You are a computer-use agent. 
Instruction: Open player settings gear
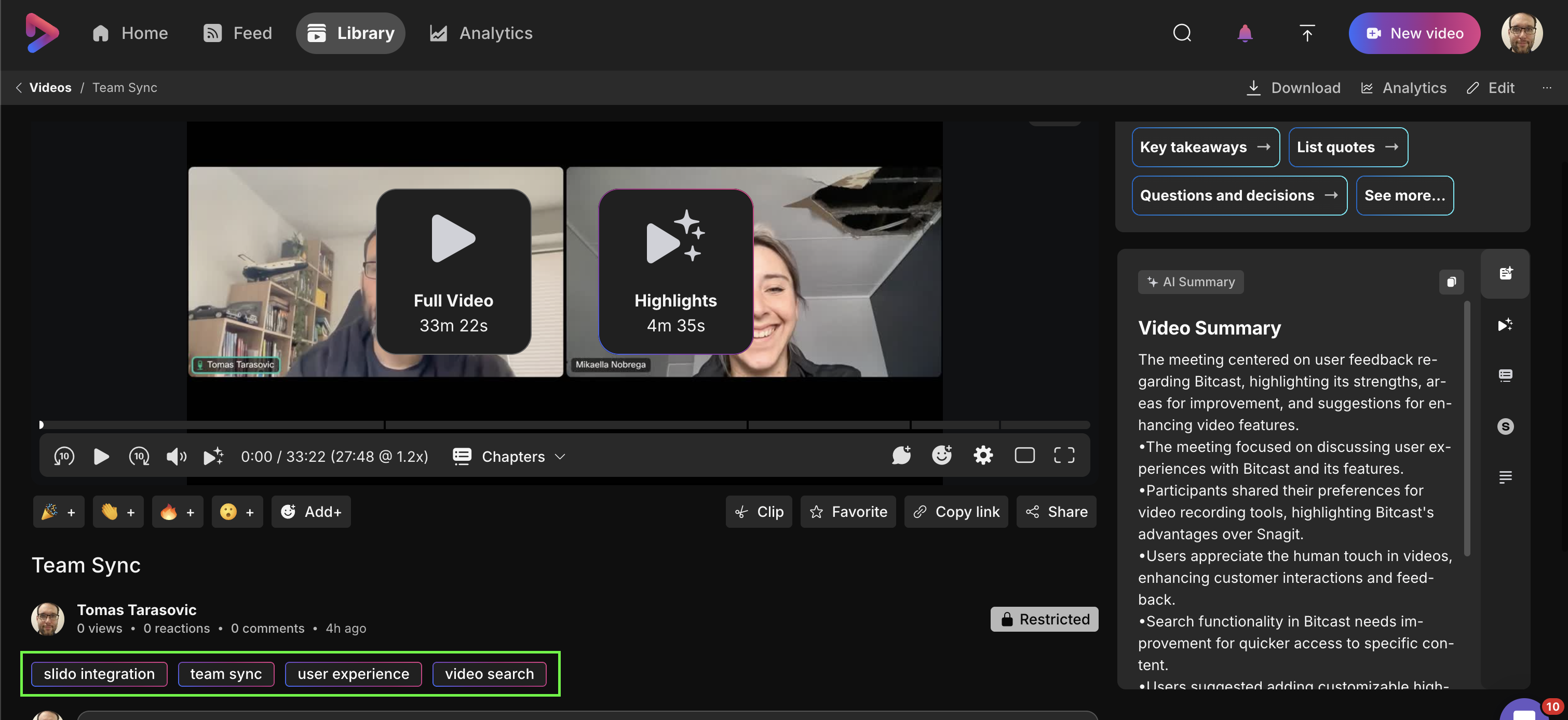point(983,455)
